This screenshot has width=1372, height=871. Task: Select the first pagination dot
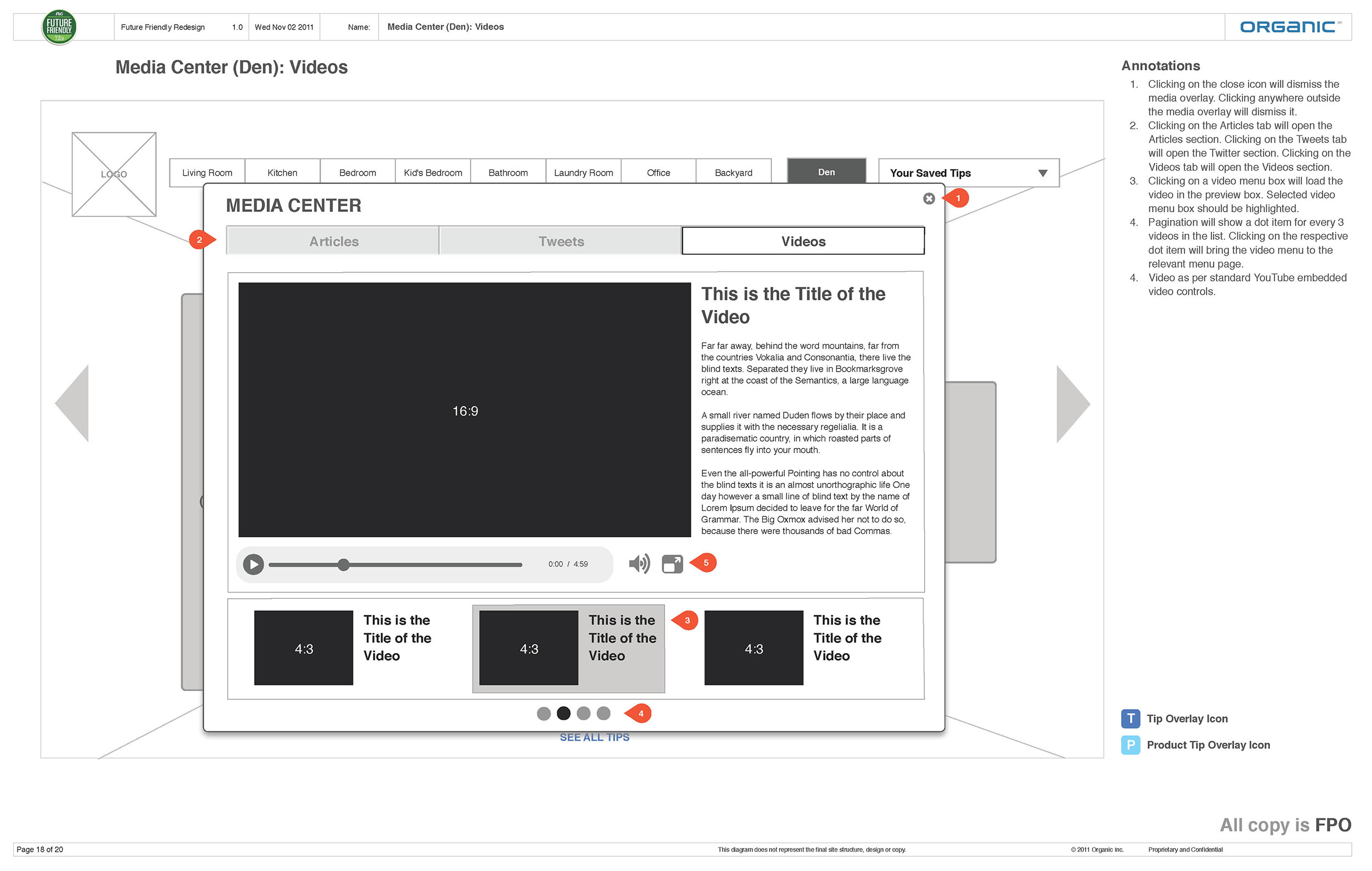coord(543,713)
